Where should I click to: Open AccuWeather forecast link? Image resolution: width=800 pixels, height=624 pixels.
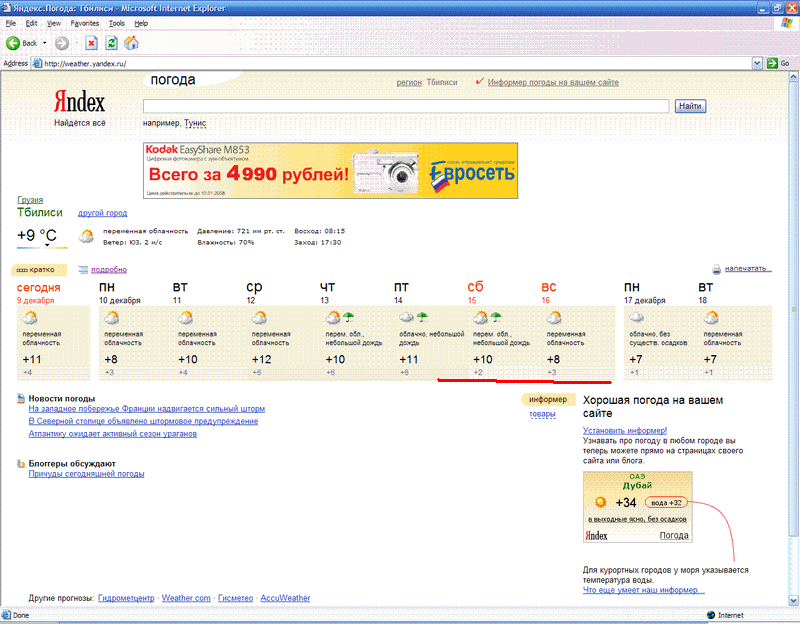click(x=285, y=598)
